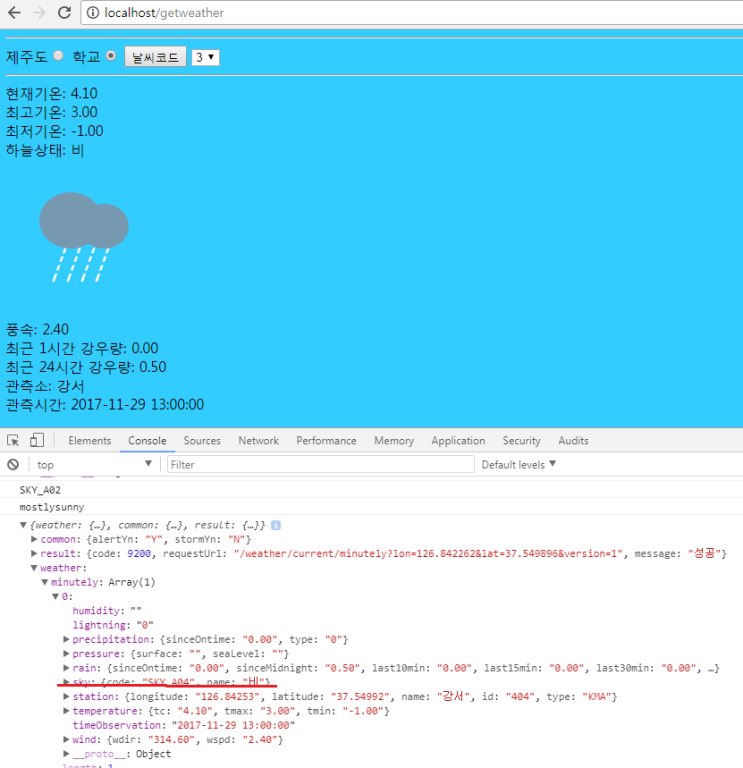Select the 학교 radio button
The width and height of the screenshot is (743, 768).
pyautogui.click(x=111, y=56)
